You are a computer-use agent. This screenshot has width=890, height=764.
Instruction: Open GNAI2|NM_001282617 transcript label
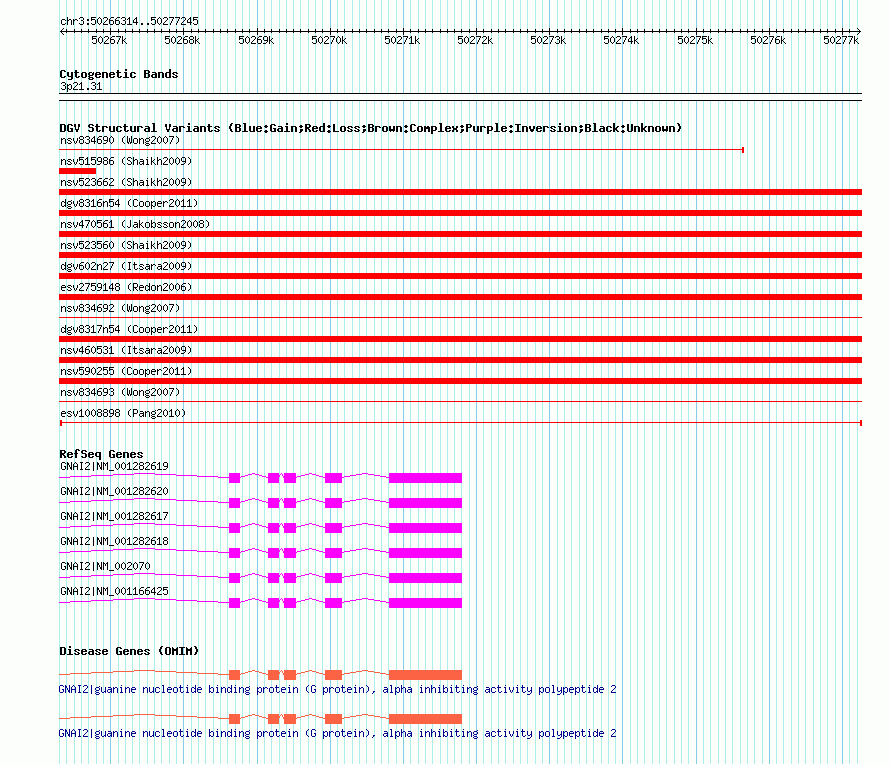pyautogui.click(x=114, y=517)
